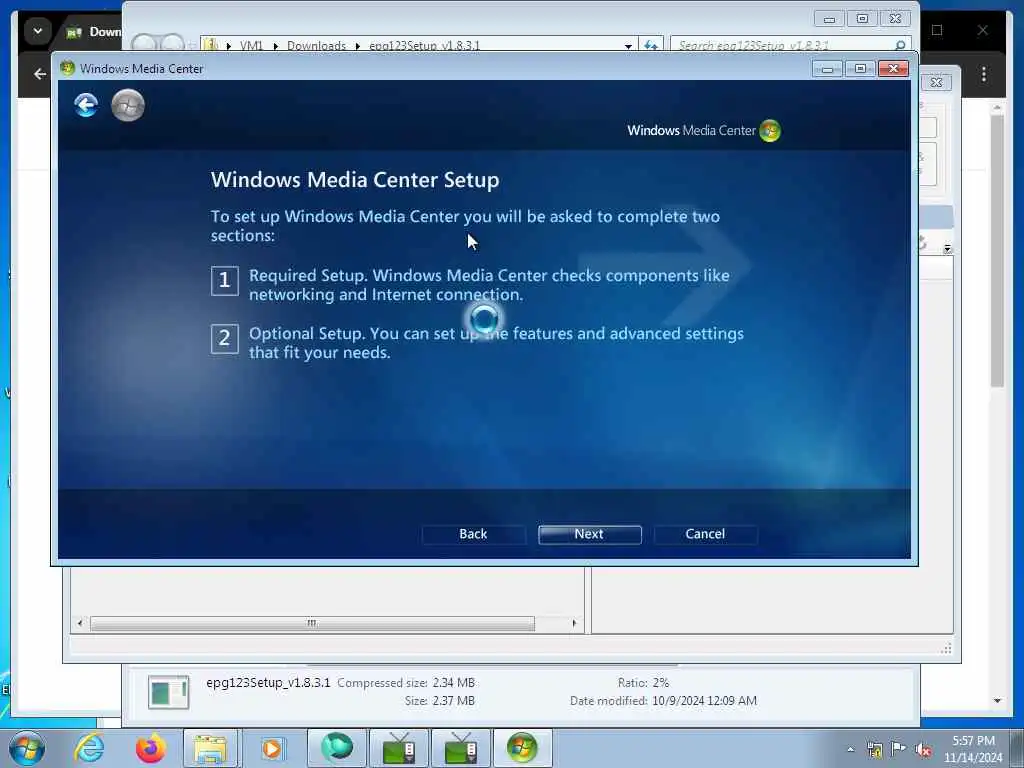Screen dimensions: 1024x768
Task: Click the blue back arrow in Media Center
Action: click(x=86, y=105)
